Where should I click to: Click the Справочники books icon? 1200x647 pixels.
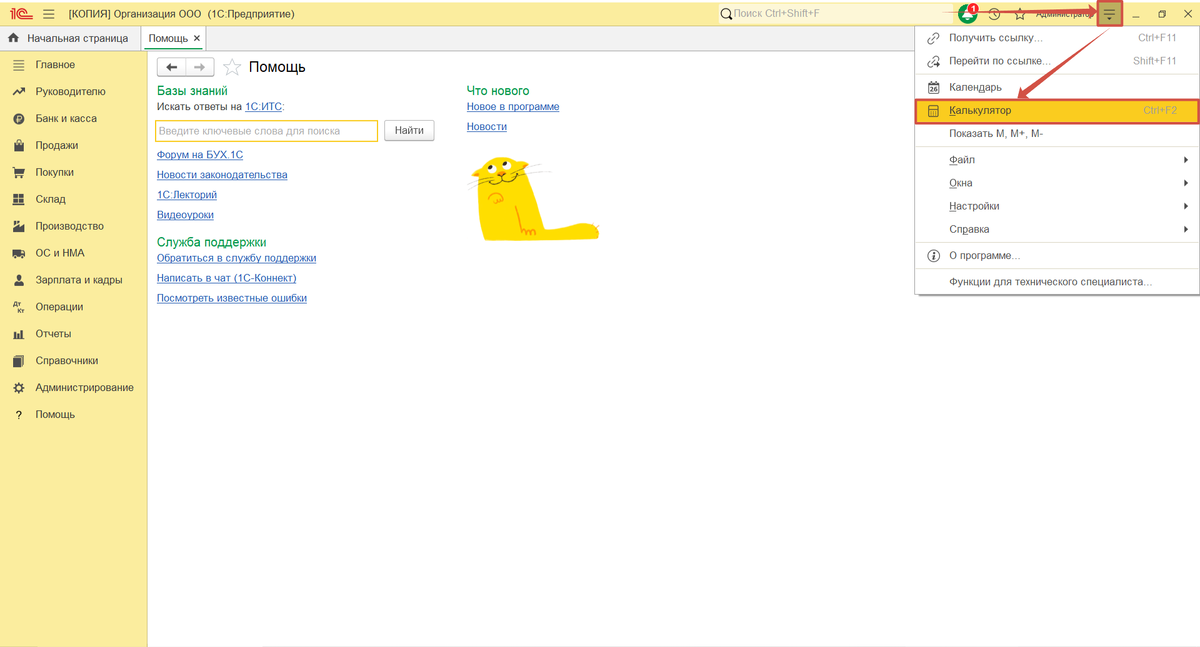[18, 362]
